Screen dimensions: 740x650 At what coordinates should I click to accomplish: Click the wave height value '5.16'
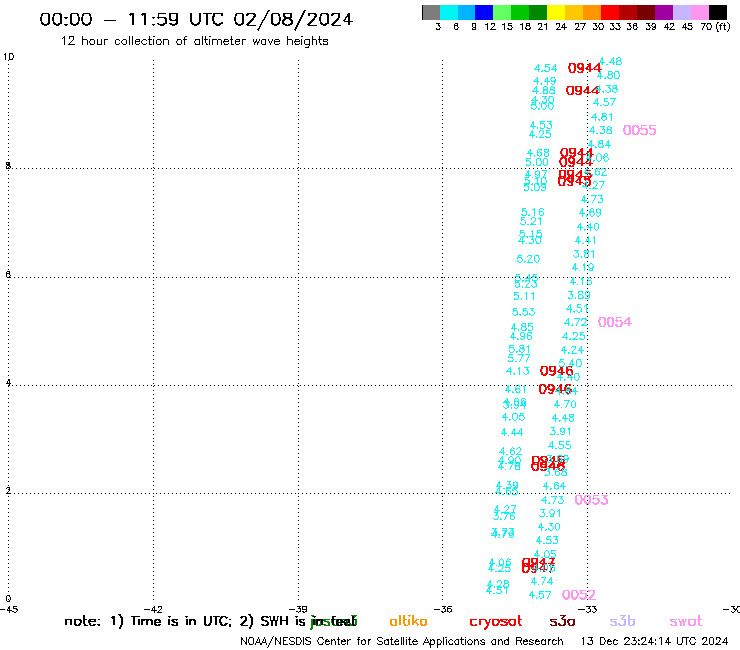pyautogui.click(x=532, y=212)
